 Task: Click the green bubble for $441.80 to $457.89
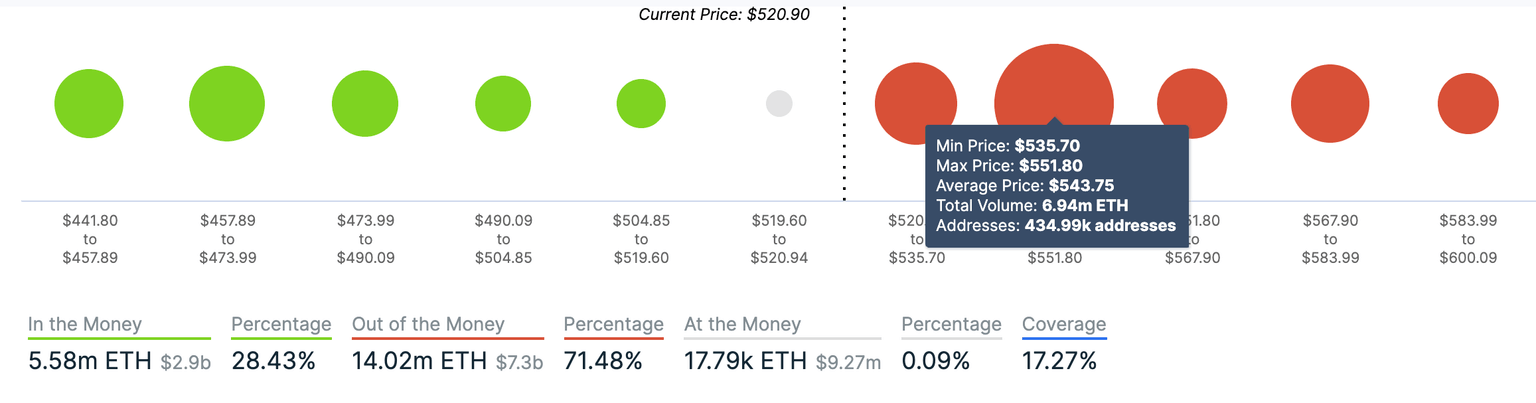pos(89,104)
